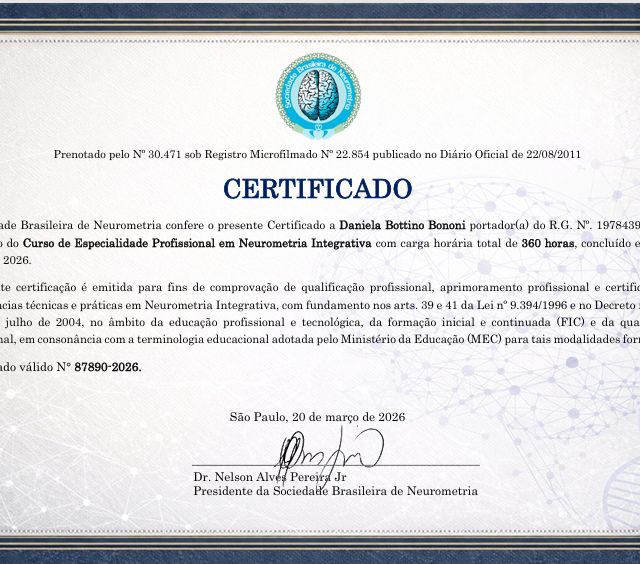
Task: Click 'Presidente da Sociedade Brasileira de Neurometria' line
Action: (336, 491)
